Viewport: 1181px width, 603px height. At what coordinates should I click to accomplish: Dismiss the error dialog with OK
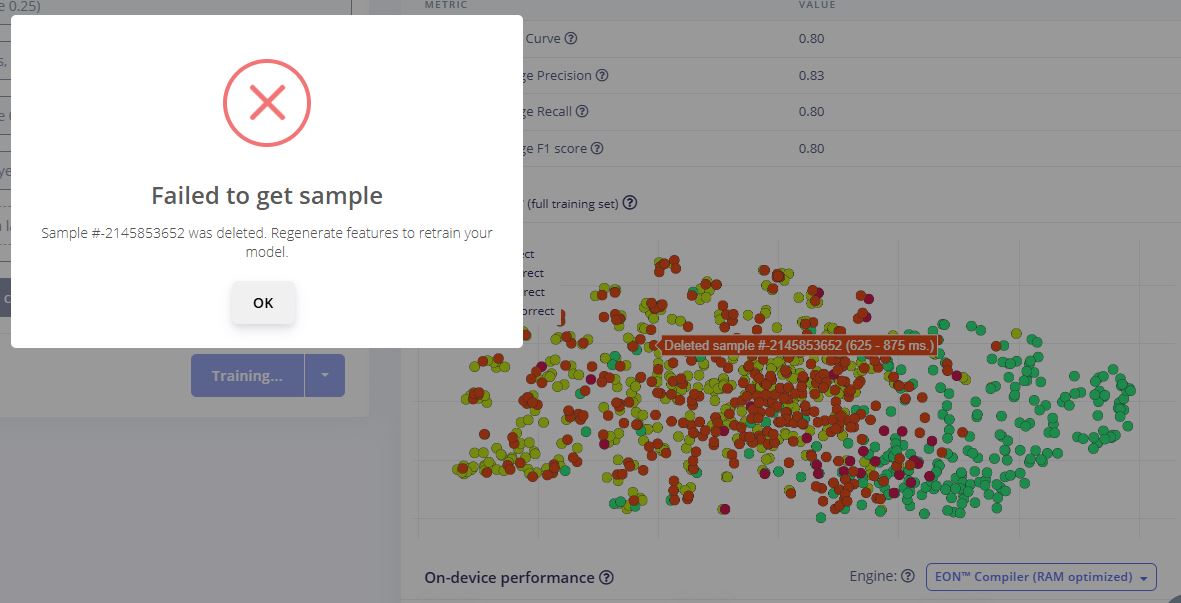263,303
